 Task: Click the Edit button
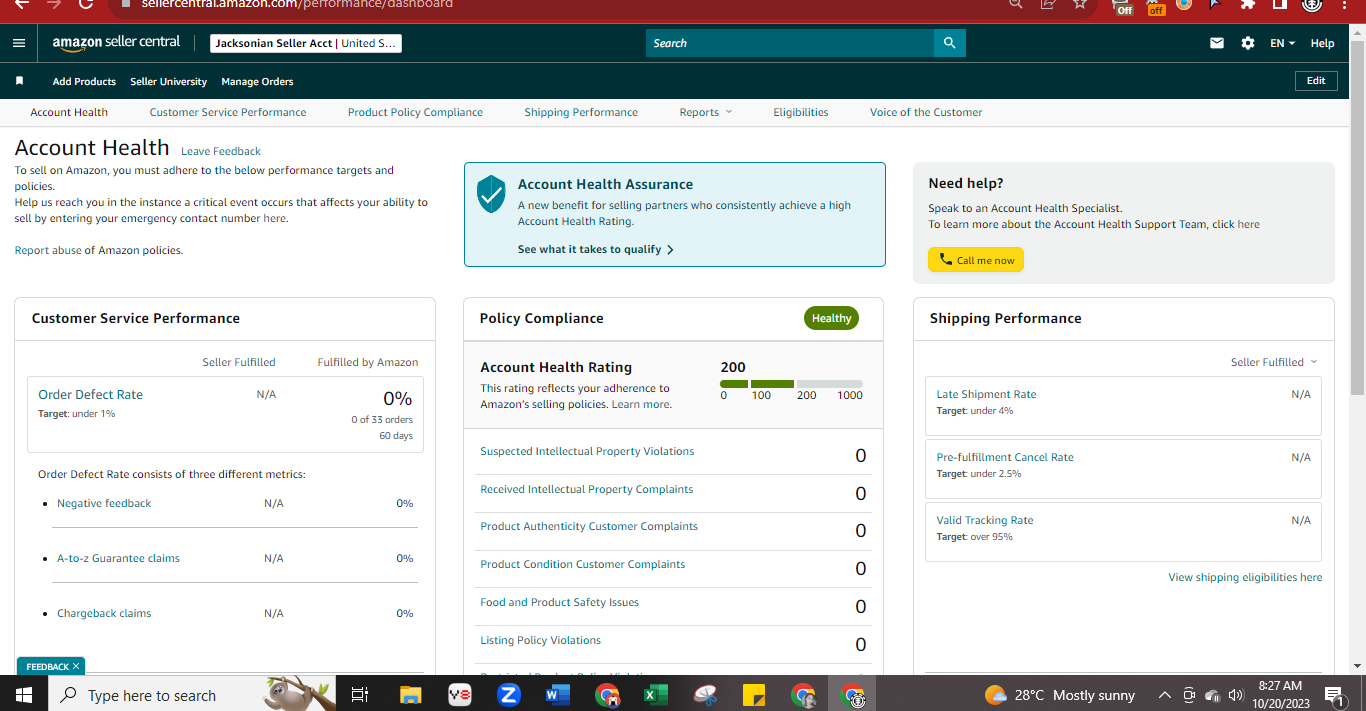pos(1316,81)
